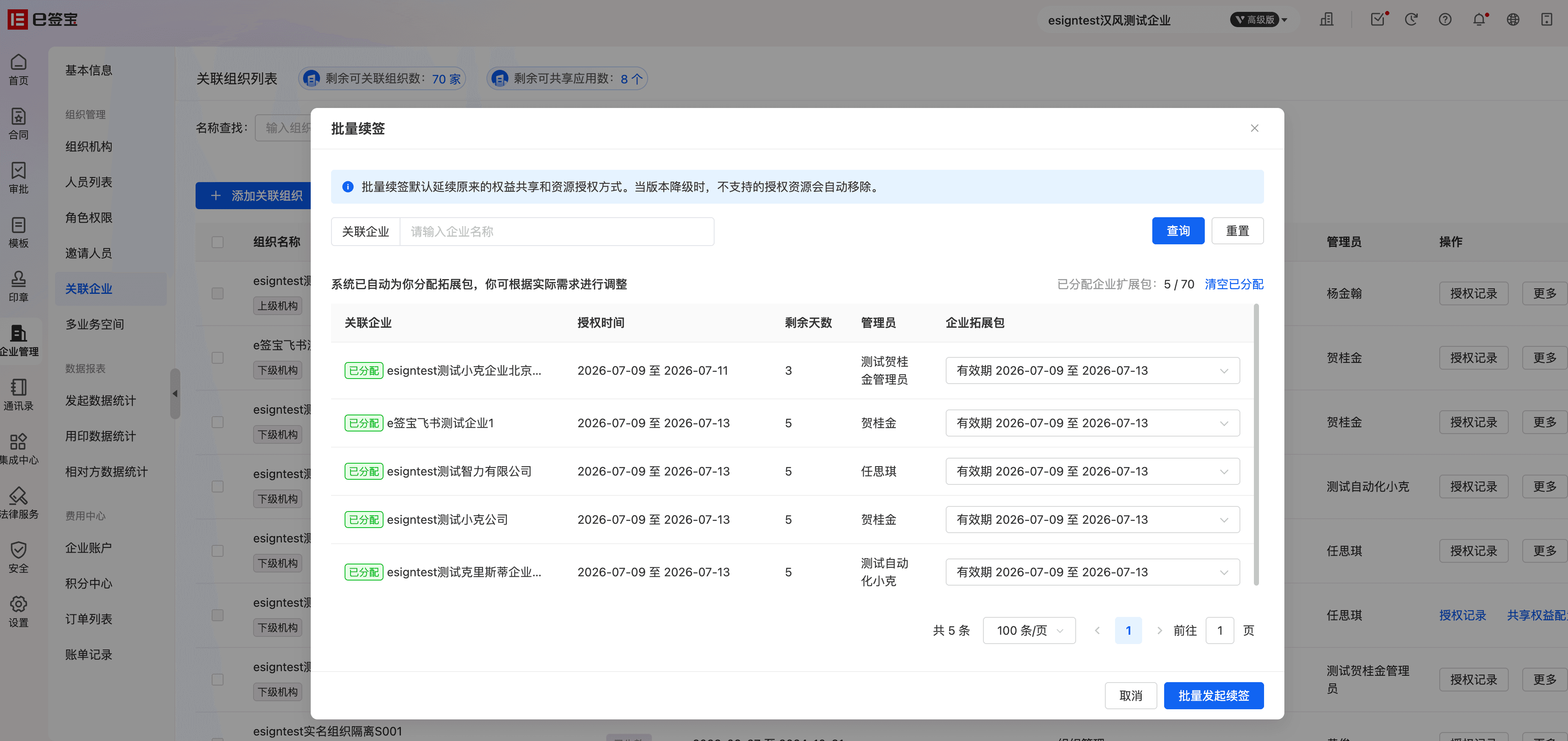Open the 首页 home icon in sidebar

coord(18,69)
